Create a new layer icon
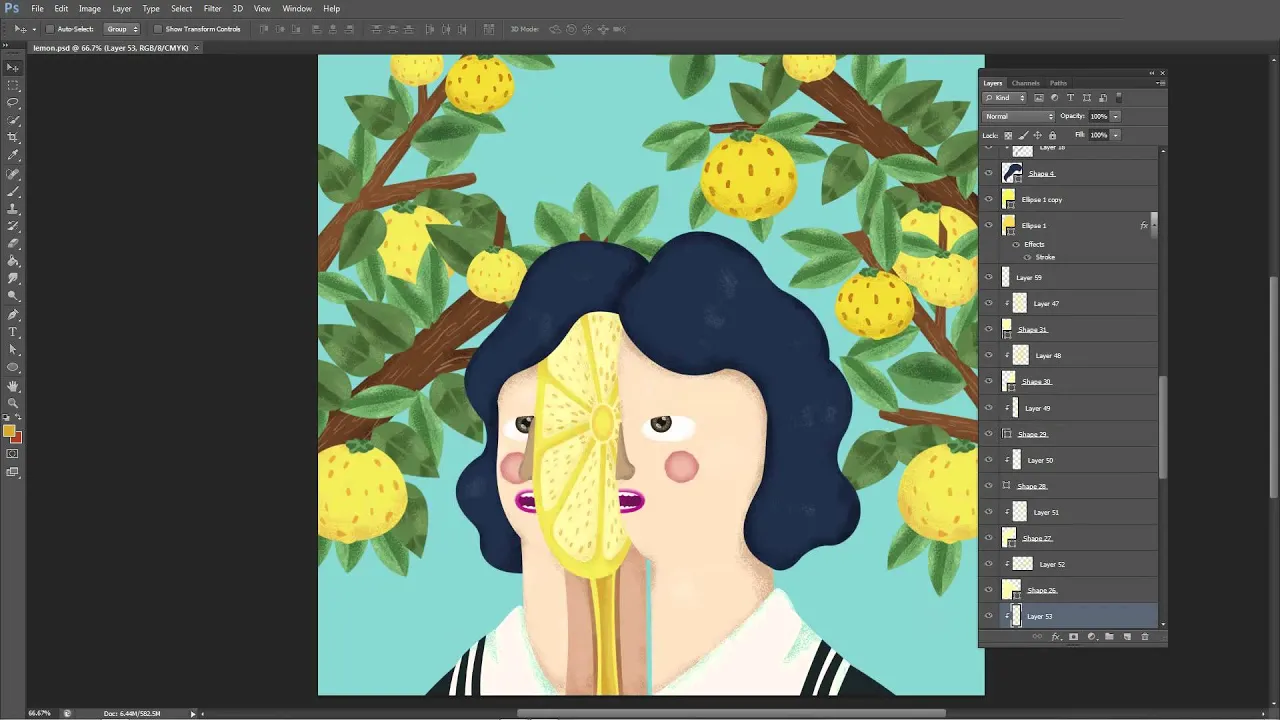The height and width of the screenshot is (720, 1280). 1127,637
